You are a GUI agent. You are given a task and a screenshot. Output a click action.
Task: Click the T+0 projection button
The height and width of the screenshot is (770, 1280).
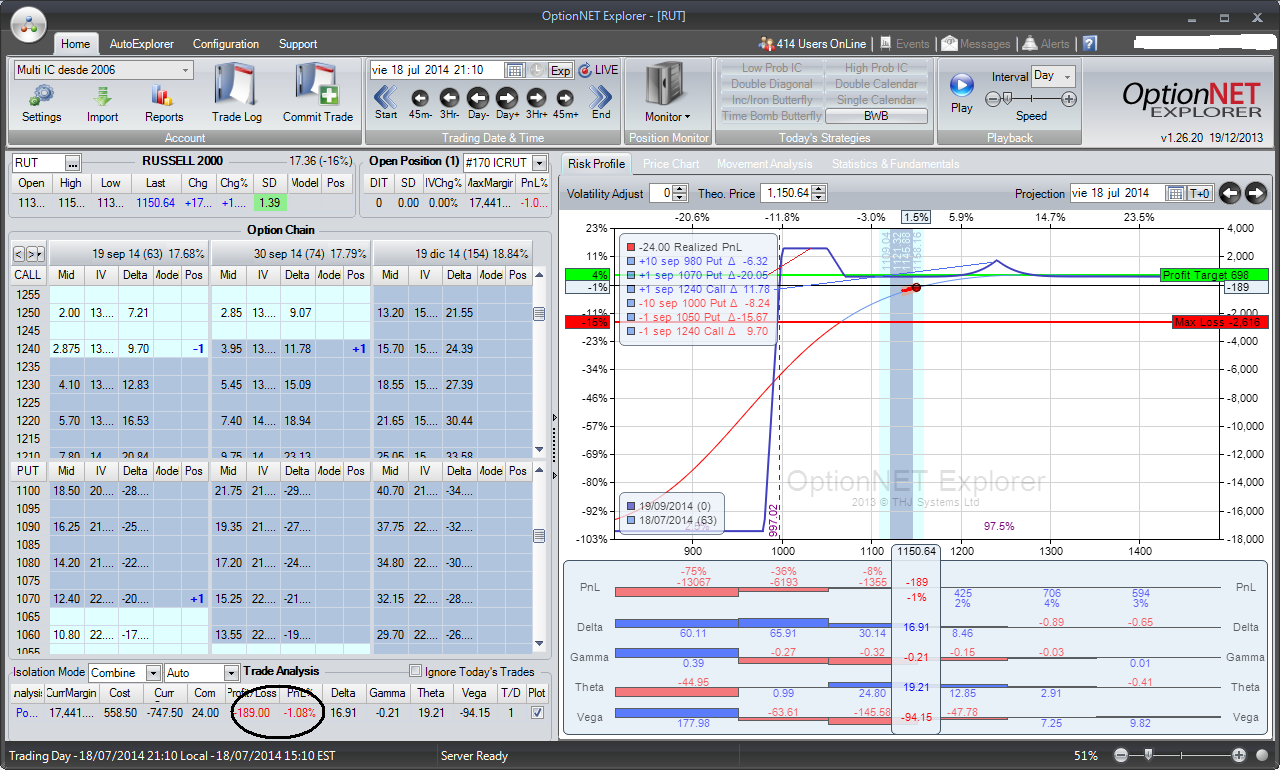(x=1201, y=193)
